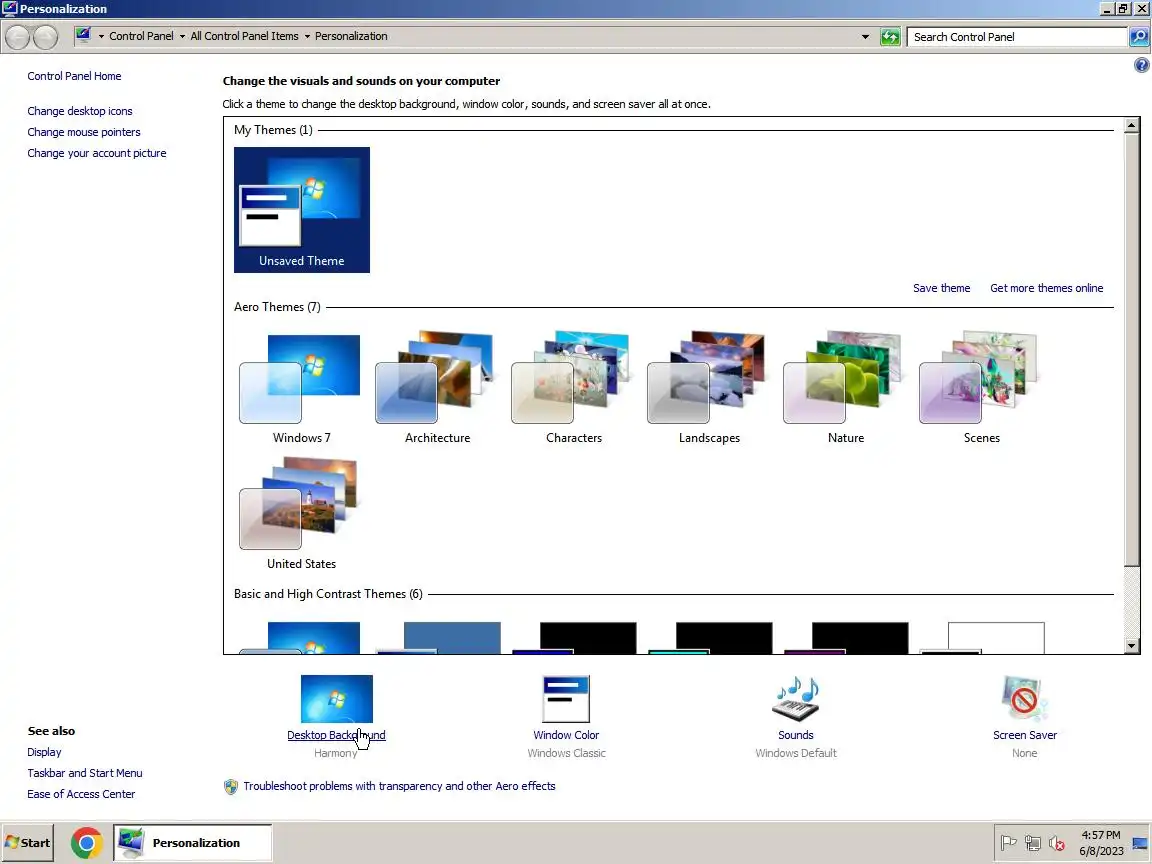This screenshot has width=1152, height=864.
Task: Click the green Refresh button
Action: (890, 37)
